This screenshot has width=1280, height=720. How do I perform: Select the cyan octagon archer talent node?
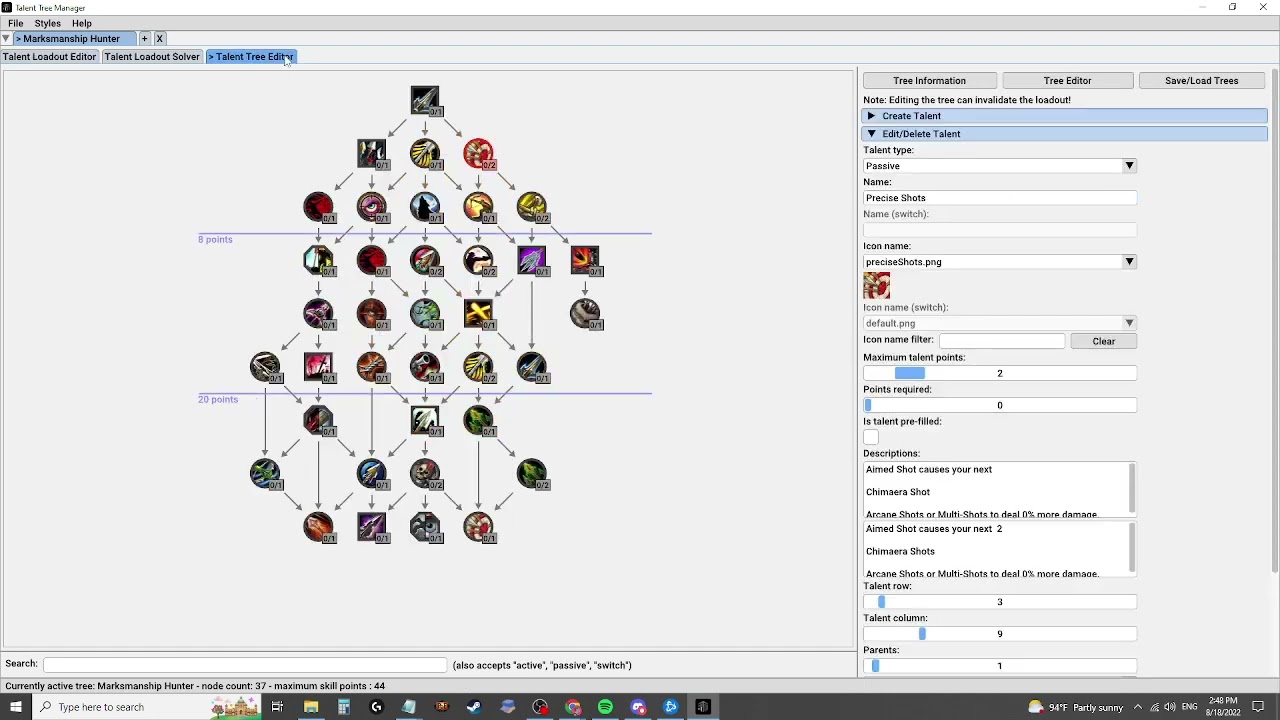click(x=319, y=260)
